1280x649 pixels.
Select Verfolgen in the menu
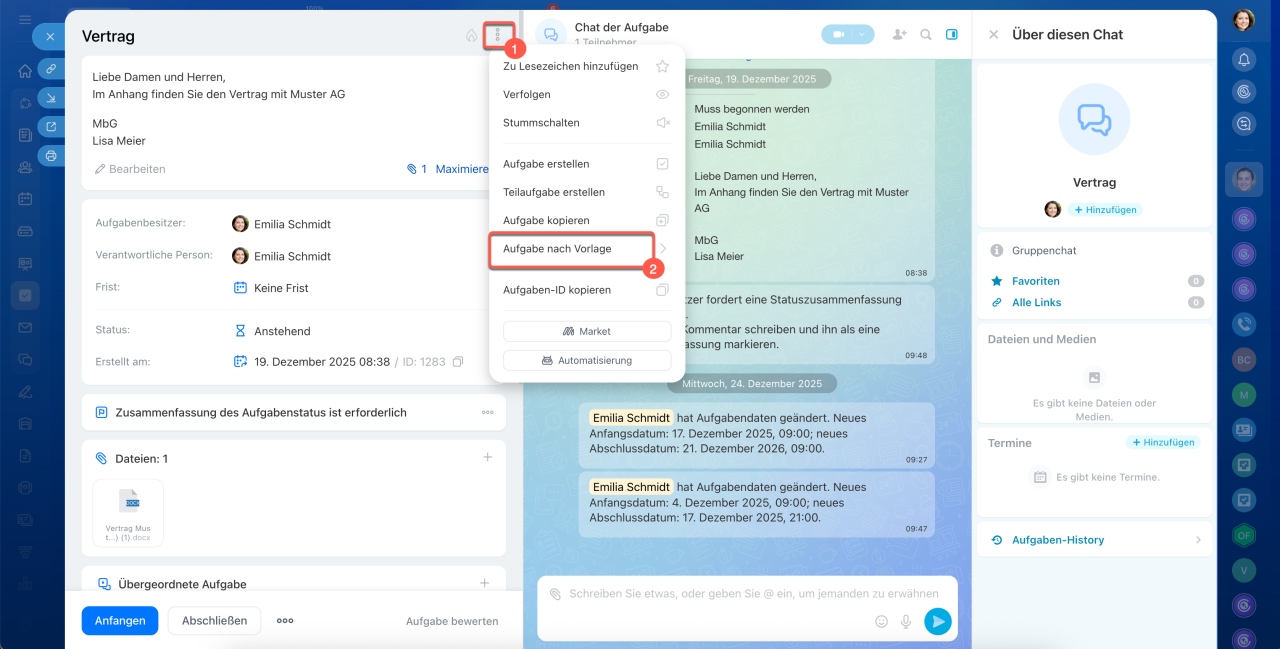(586, 94)
